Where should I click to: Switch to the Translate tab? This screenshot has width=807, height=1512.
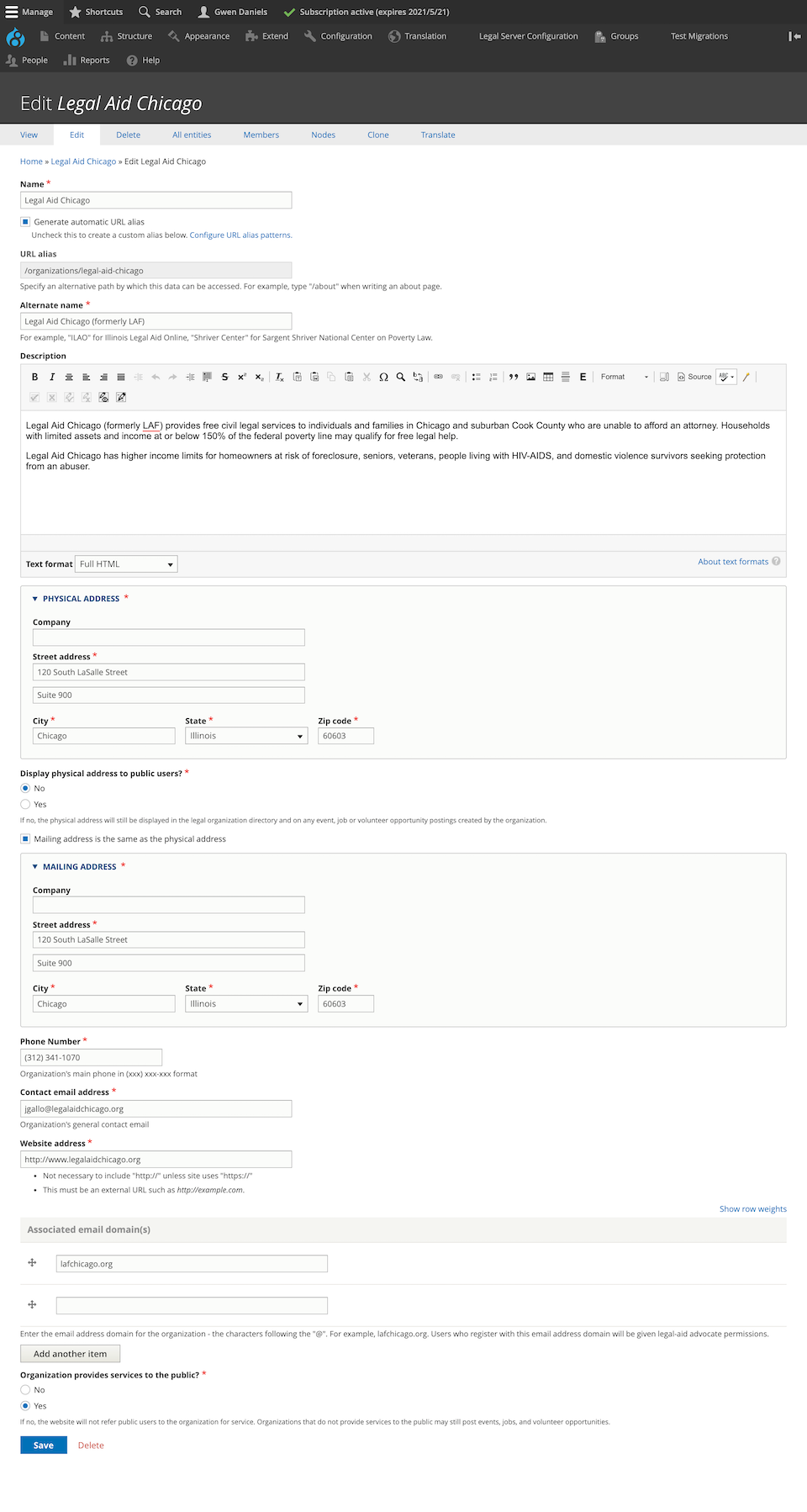[438, 135]
